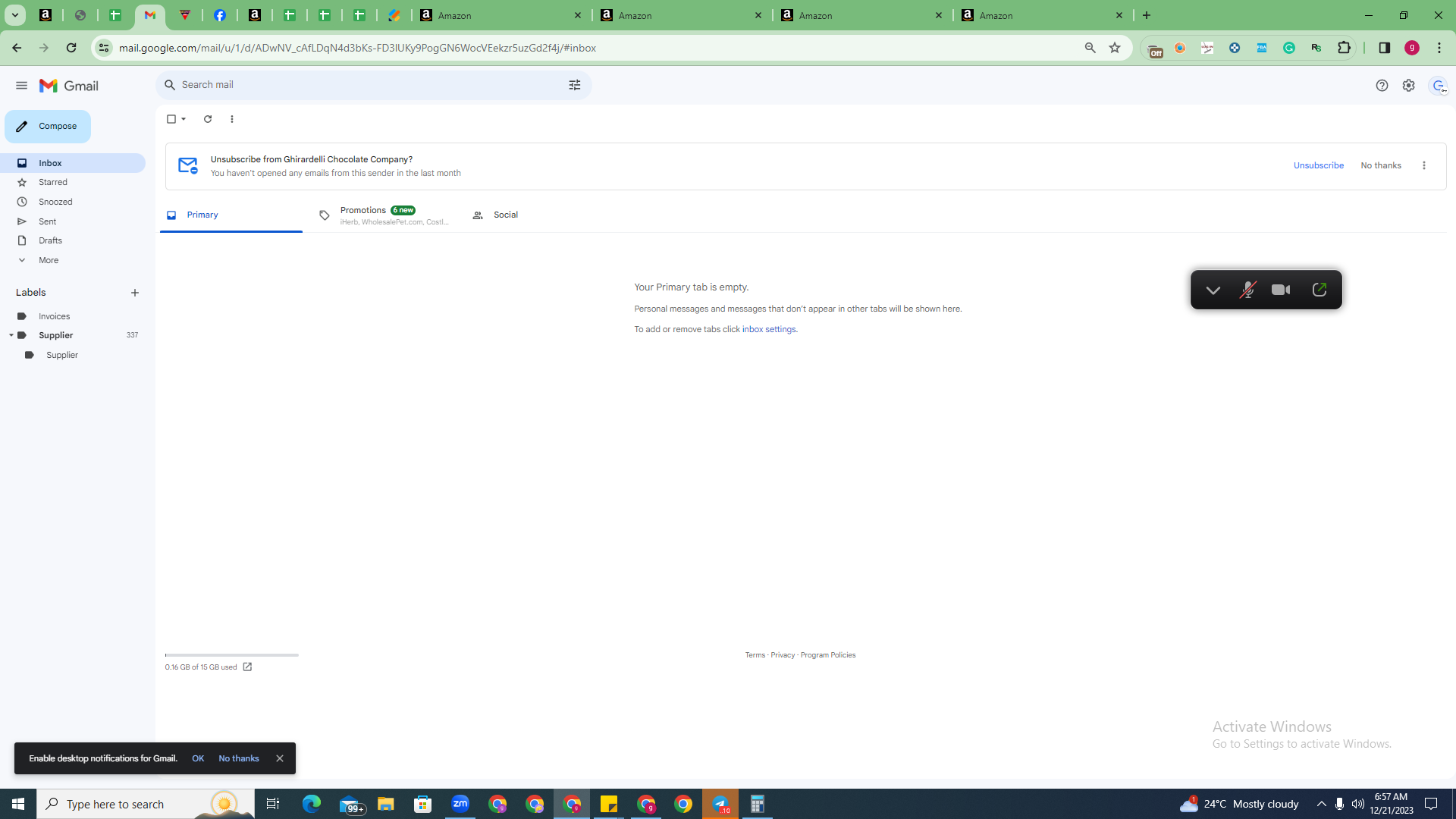
Task: Open storage management icon
Action: click(x=247, y=667)
